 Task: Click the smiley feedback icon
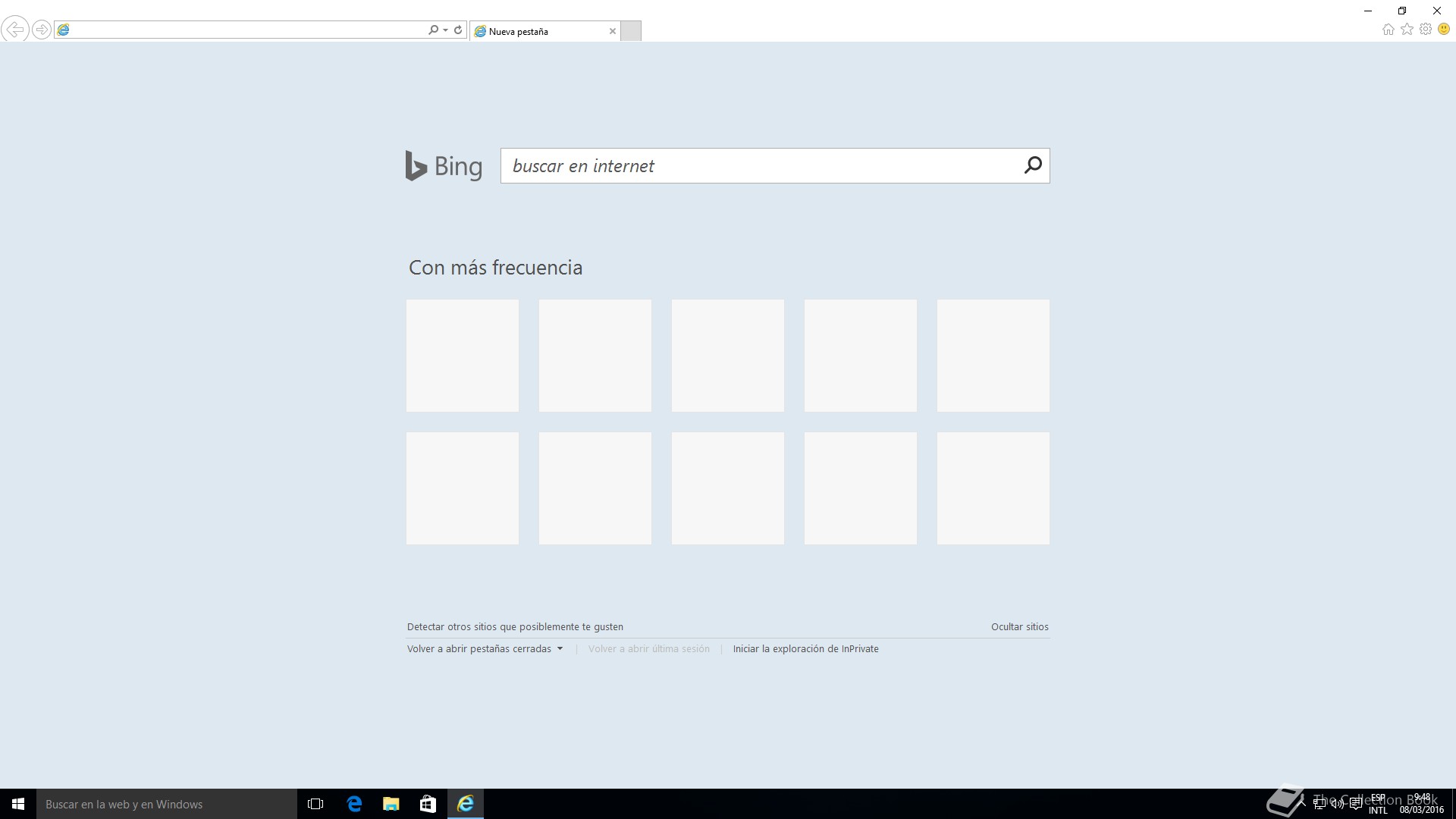point(1444,30)
